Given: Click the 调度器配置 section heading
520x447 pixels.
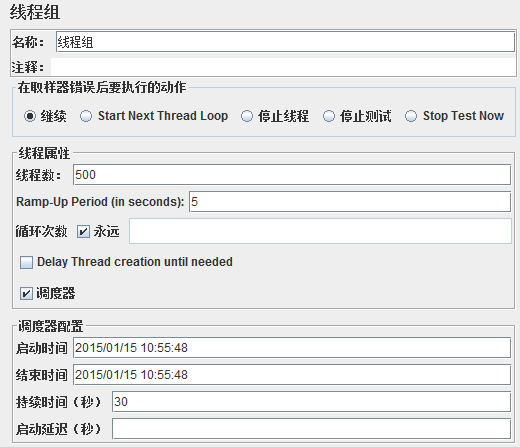Looking at the screenshot, I should pos(50,326).
